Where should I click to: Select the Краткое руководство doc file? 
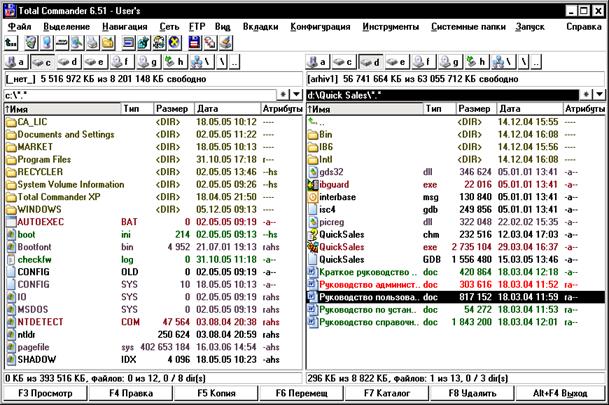coord(456,272)
